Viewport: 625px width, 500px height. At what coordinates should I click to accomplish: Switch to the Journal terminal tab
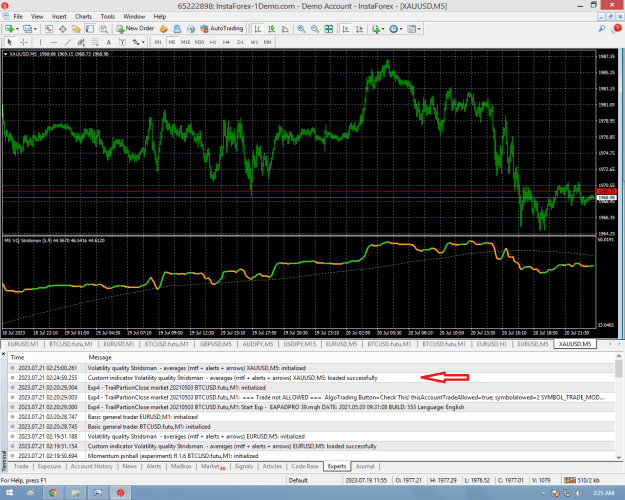365,466
